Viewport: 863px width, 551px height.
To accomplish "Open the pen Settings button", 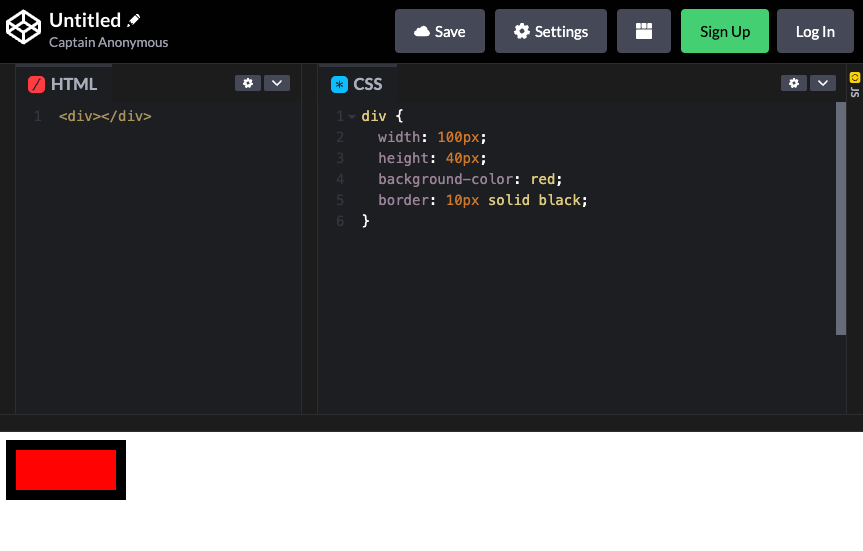I will (550, 31).
